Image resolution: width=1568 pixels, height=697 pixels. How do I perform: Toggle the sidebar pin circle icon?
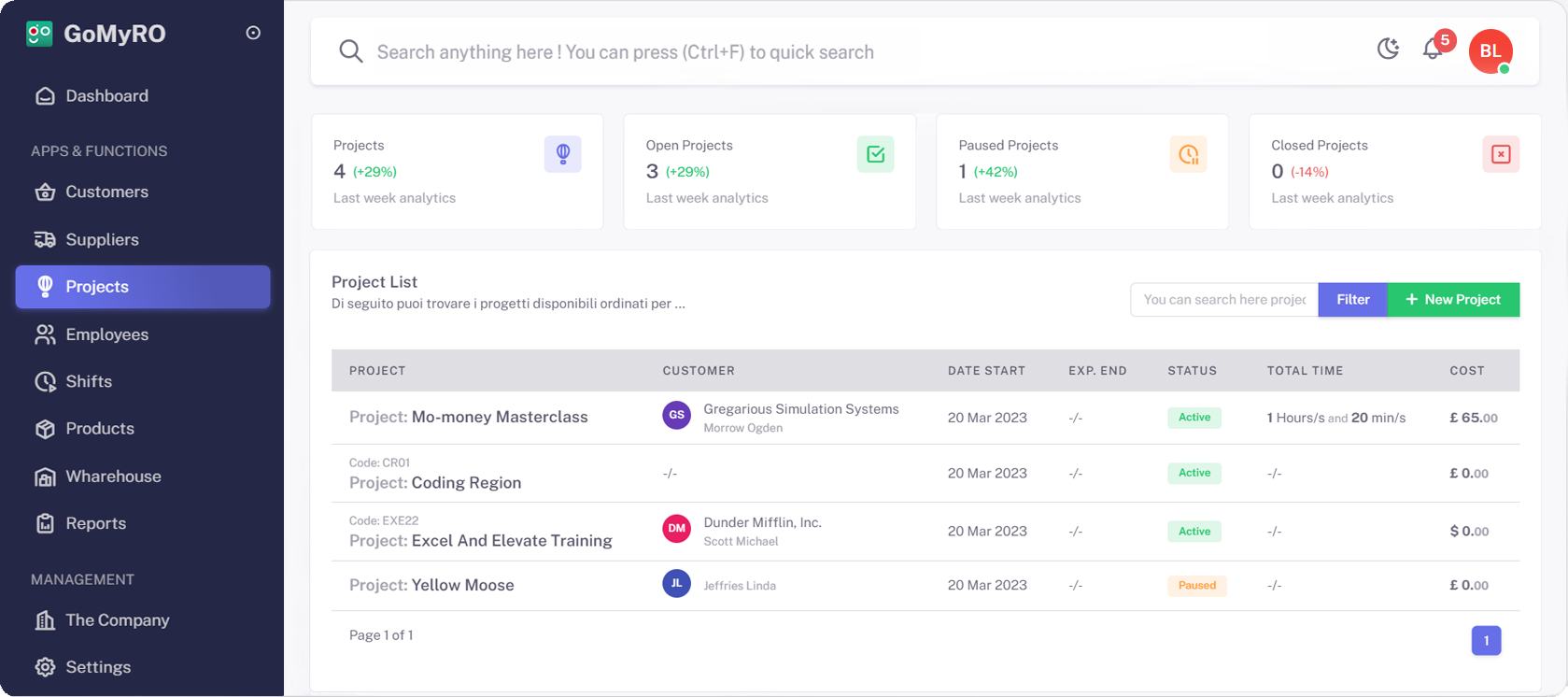point(253,33)
